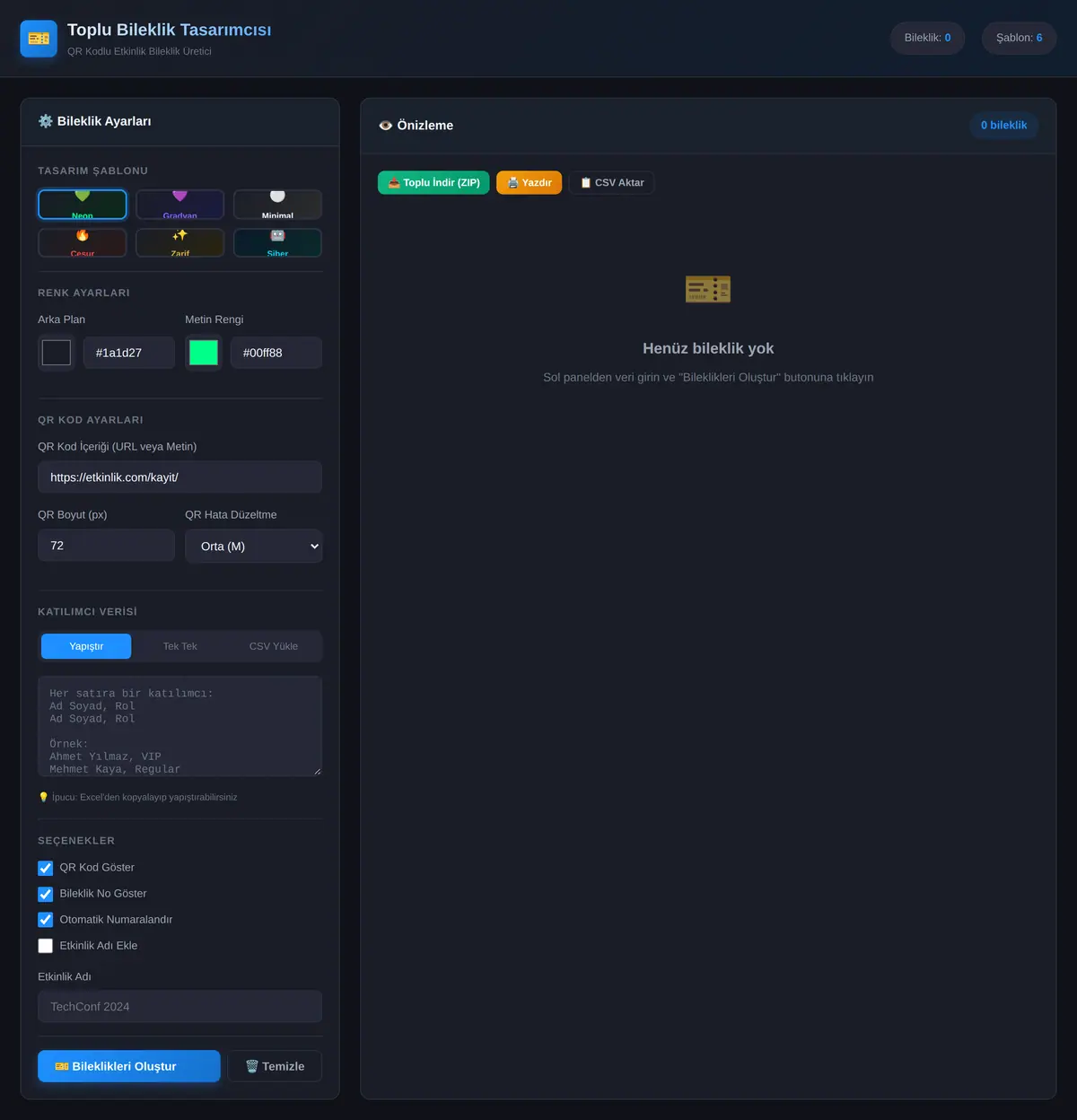Edit the text color hex field #00ff88
The height and width of the screenshot is (1120, 1077).
(x=276, y=353)
